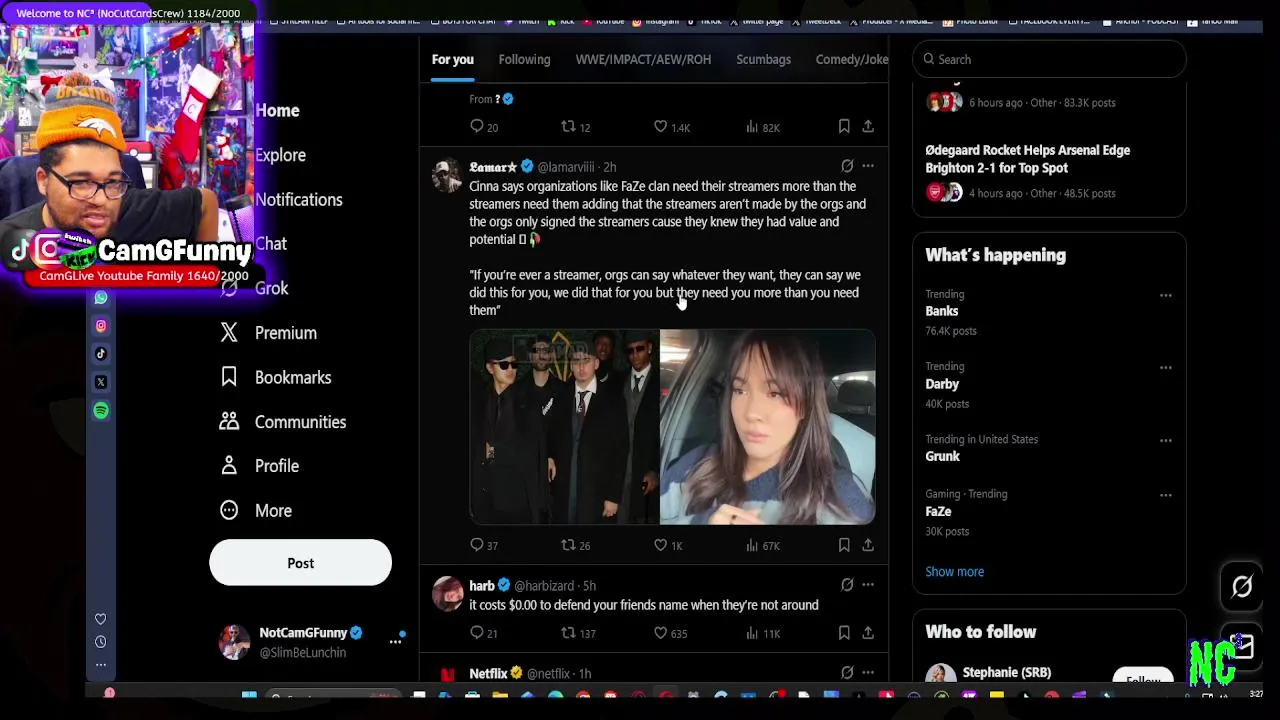This screenshot has width=1280, height=720.
Task: Open the Darby trending topic
Action: [942, 384]
